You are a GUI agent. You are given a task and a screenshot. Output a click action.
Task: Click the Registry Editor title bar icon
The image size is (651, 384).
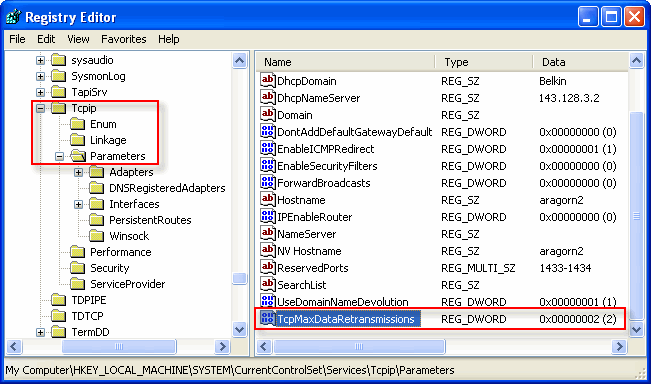13,17
